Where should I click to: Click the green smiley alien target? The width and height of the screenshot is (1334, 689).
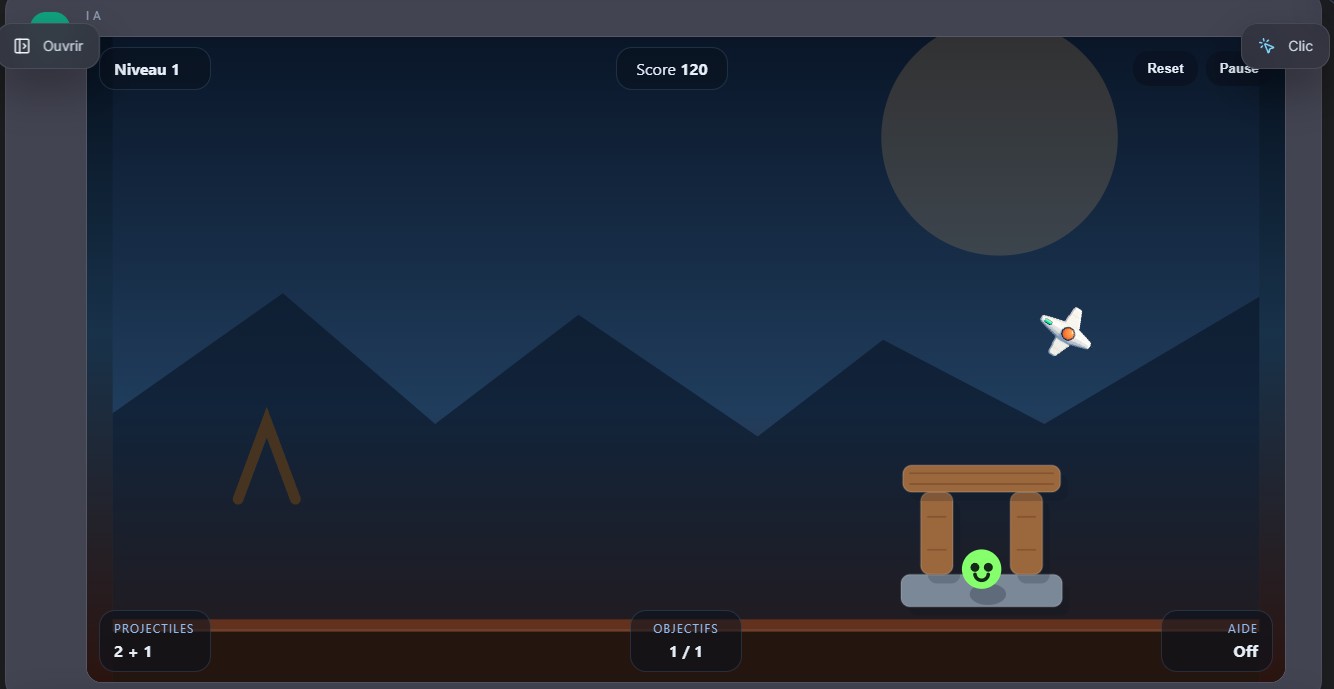pyautogui.click(x=979, y=569)
